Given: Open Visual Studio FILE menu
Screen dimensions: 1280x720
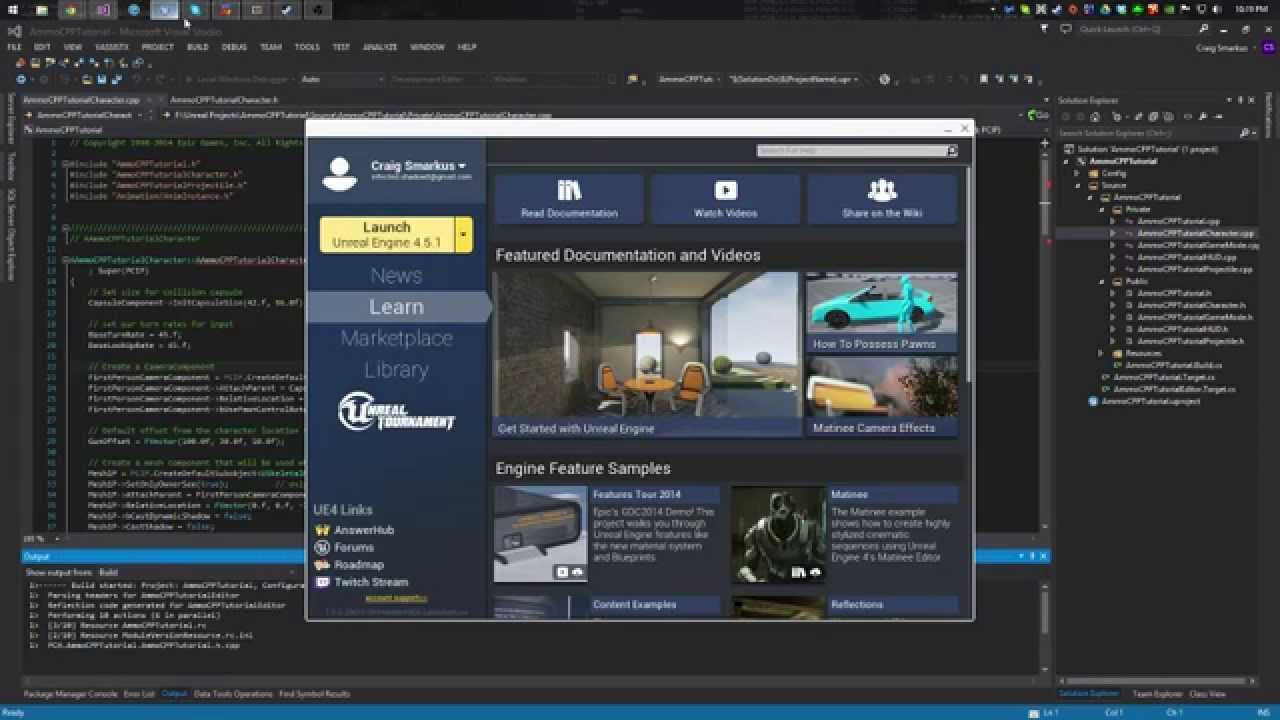Looking at the screenshot, I should 14,47.
